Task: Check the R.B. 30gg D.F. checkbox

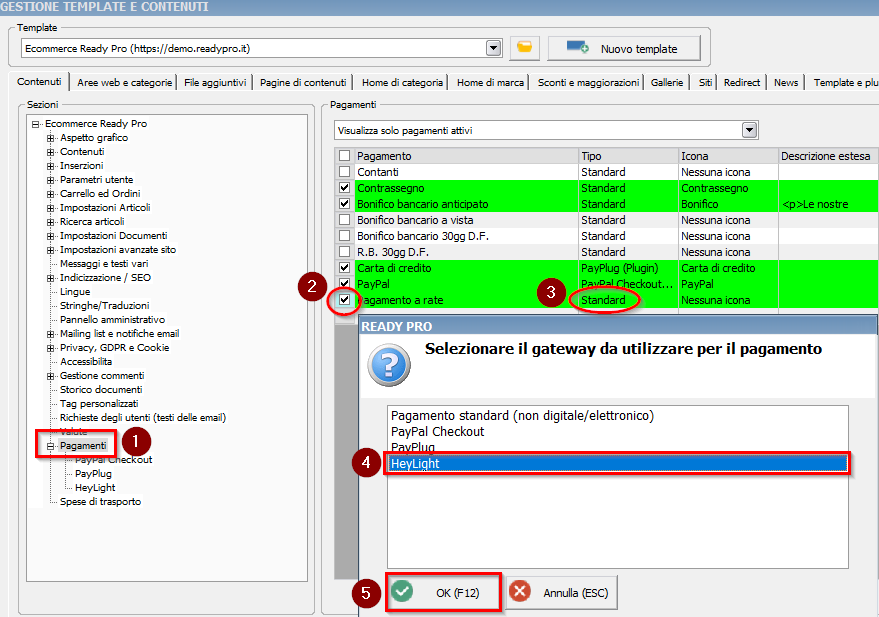Action: 345,252
